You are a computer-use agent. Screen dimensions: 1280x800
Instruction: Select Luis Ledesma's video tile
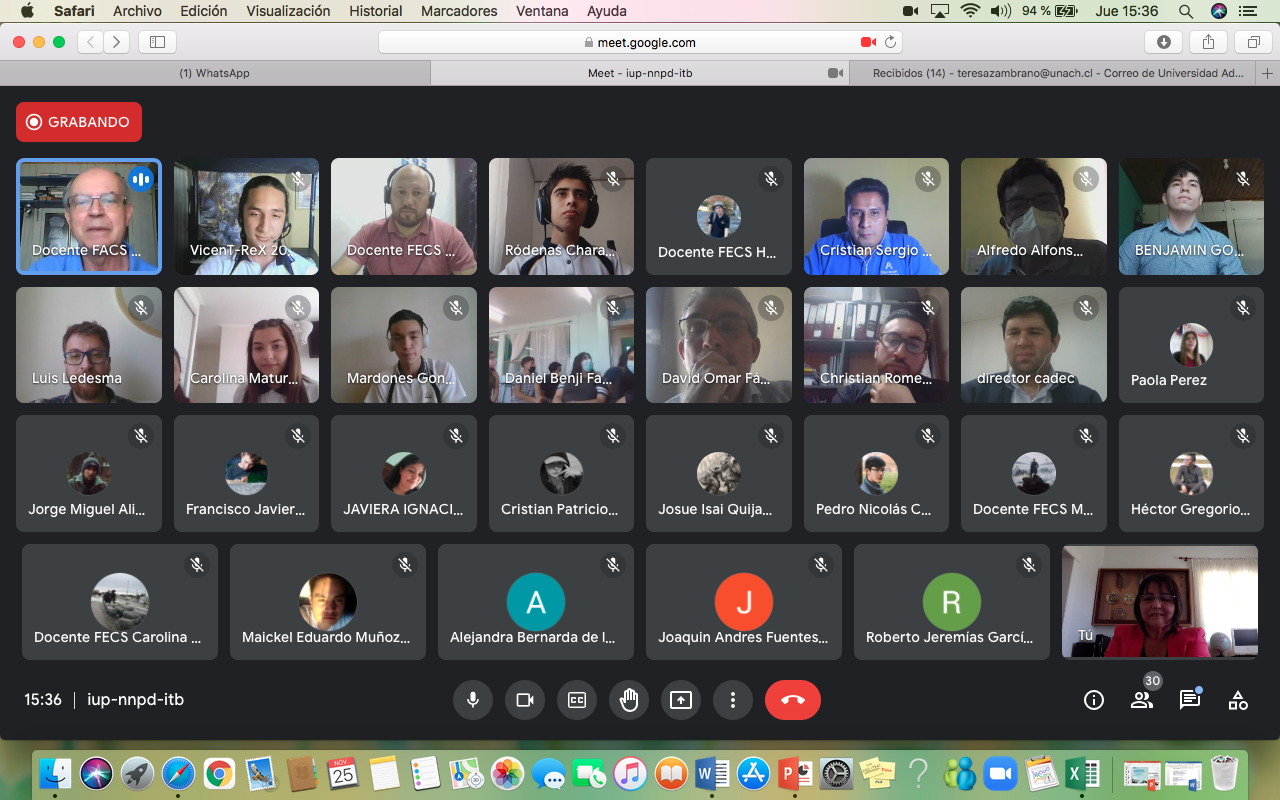pos(89,345)
